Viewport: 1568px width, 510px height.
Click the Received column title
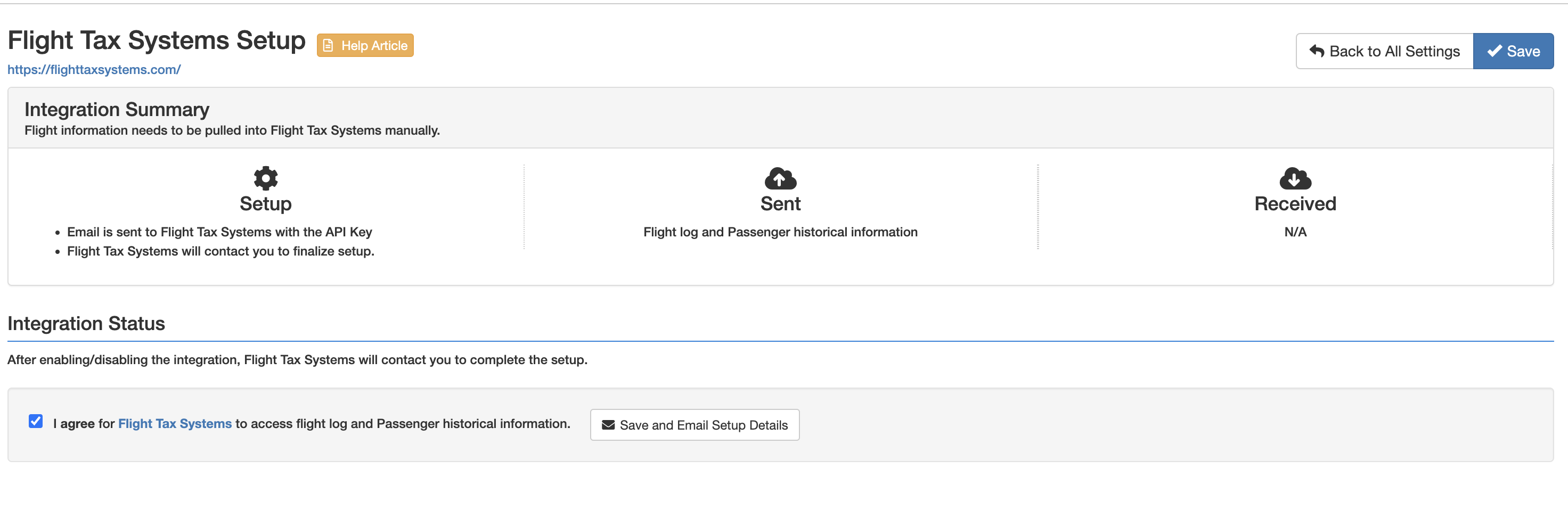coord(1295,204)
